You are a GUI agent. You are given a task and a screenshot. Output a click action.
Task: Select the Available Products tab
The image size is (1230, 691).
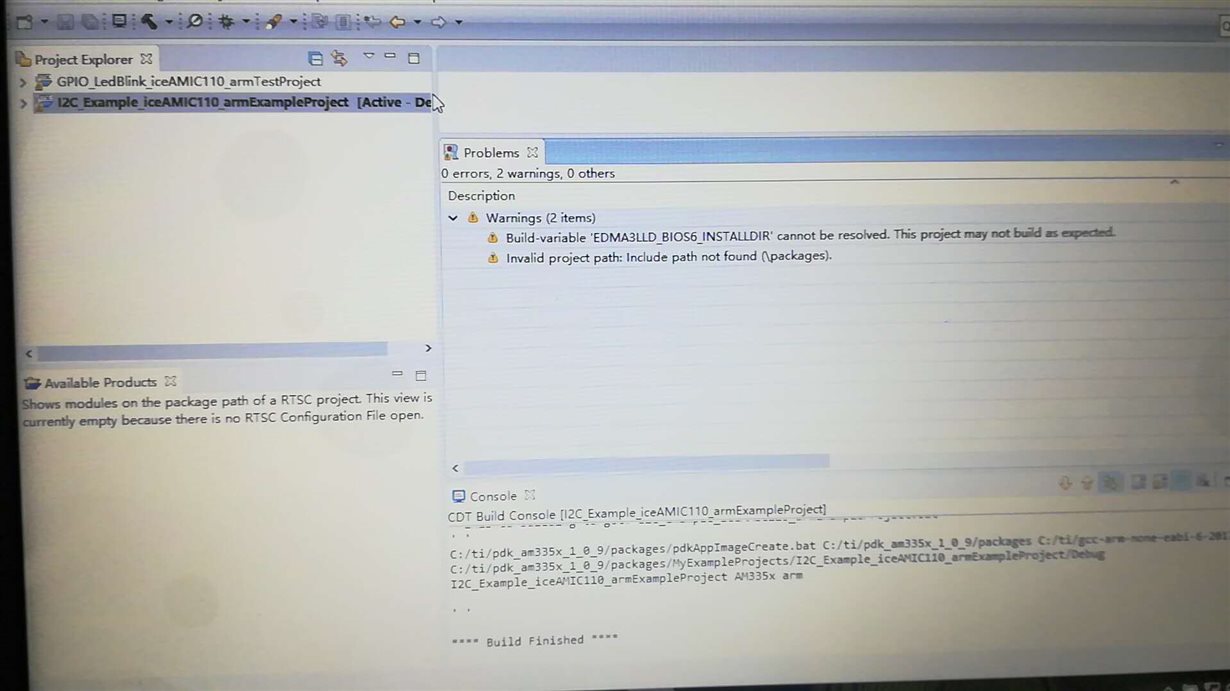(100, 382)
